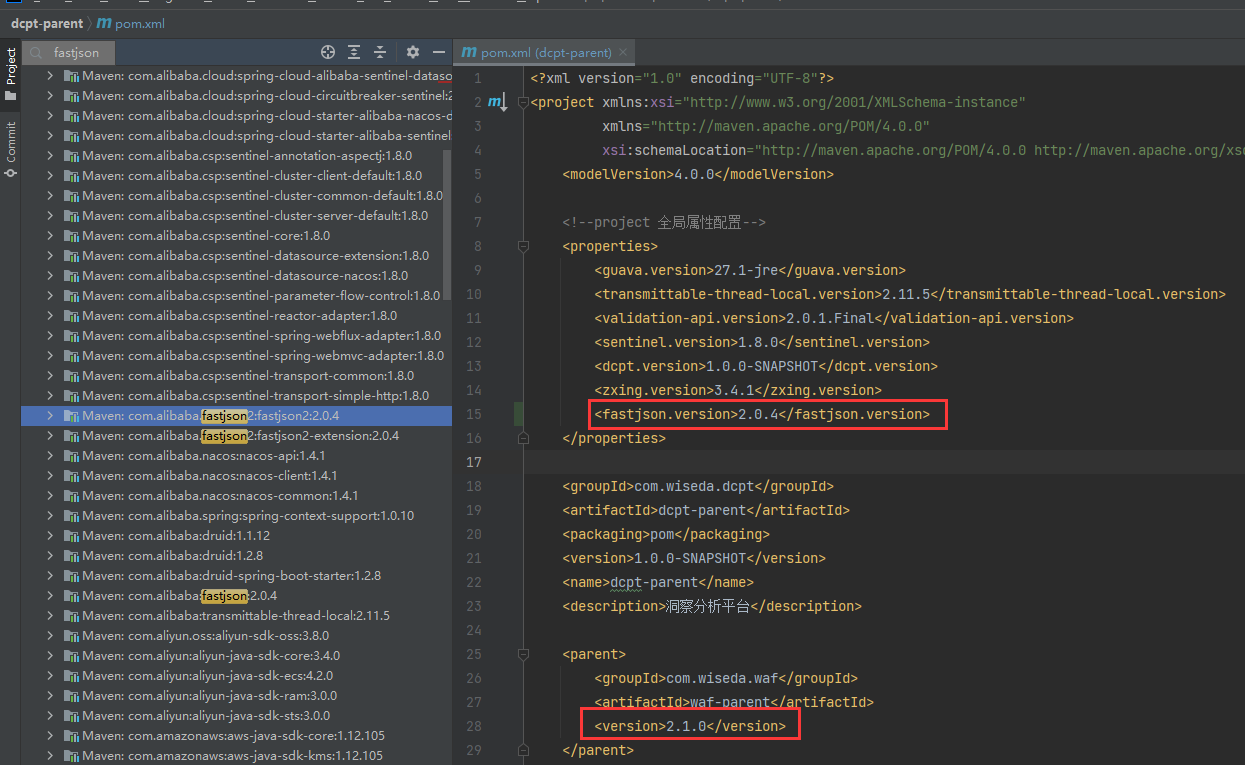This screenshot has width=1245, height=765.
Task: Click the packaging pom line
Action: tap(666, 534)
